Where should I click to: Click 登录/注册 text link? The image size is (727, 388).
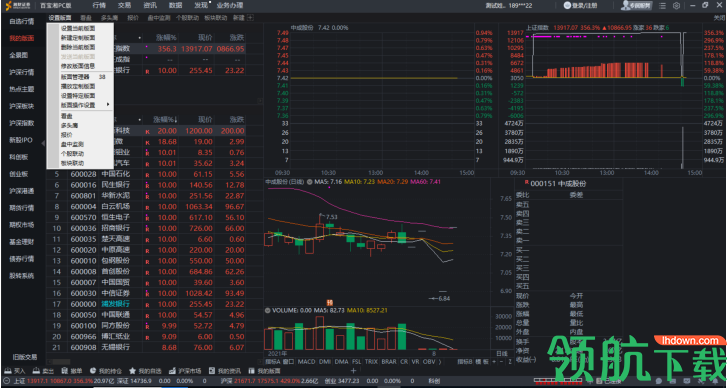pos(584,6)
